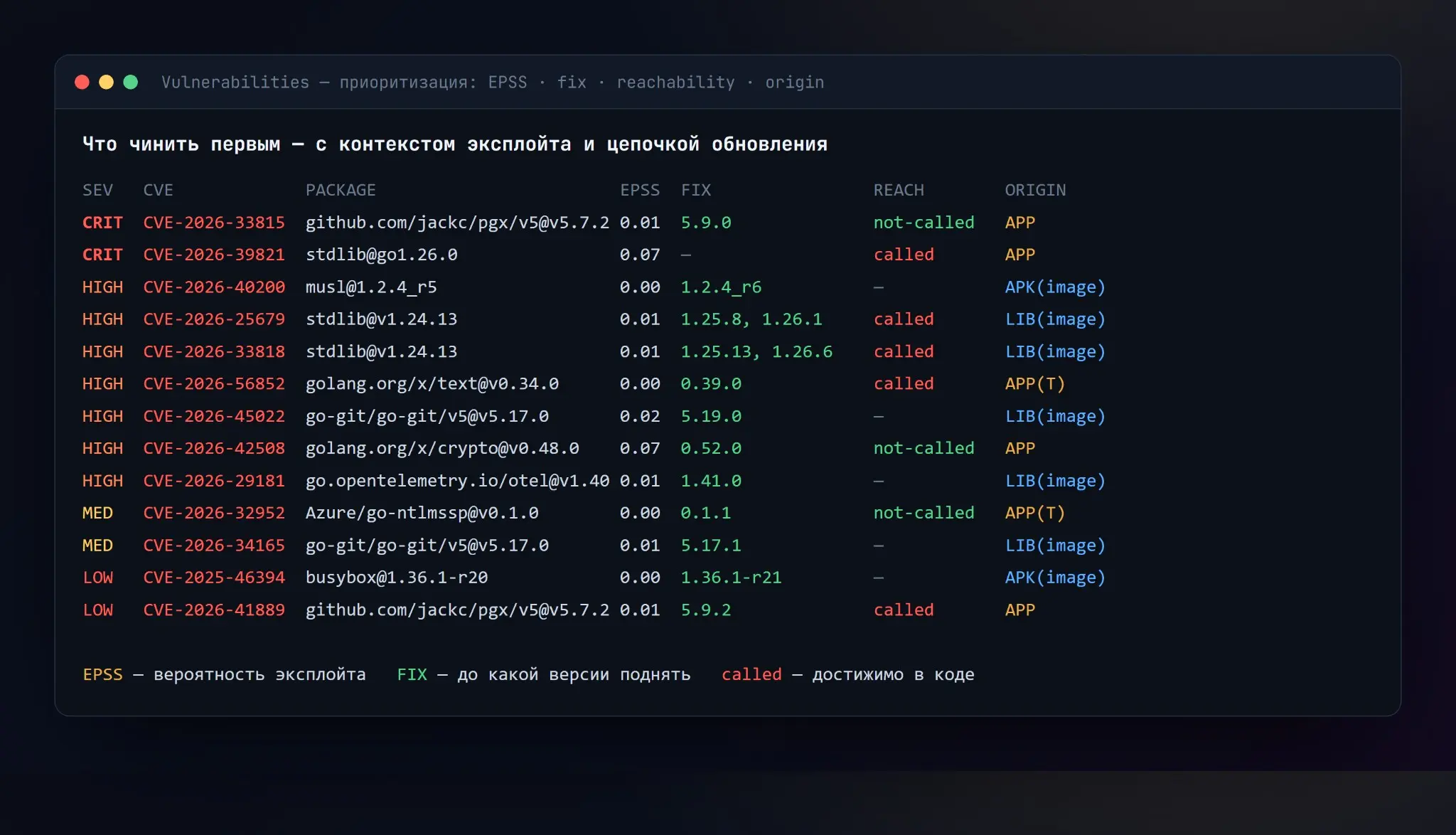Viewport: 1456px width, 835px height.
Task: Select CVE-2026-40200 row identifier
Action: 214,287
